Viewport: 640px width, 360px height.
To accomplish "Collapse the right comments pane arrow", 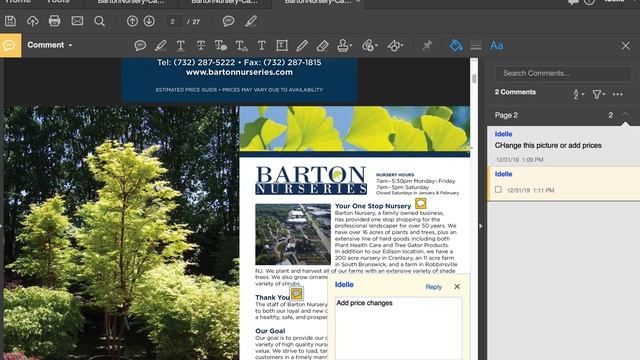I will (x=481, y=226).
